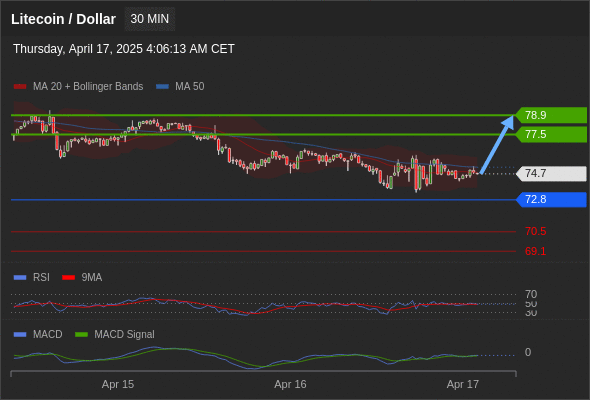The width and height of the screenshot is (590, 400).
Task: Click the 30 MIN timeframe badge
Action: (x=150, y=19)
